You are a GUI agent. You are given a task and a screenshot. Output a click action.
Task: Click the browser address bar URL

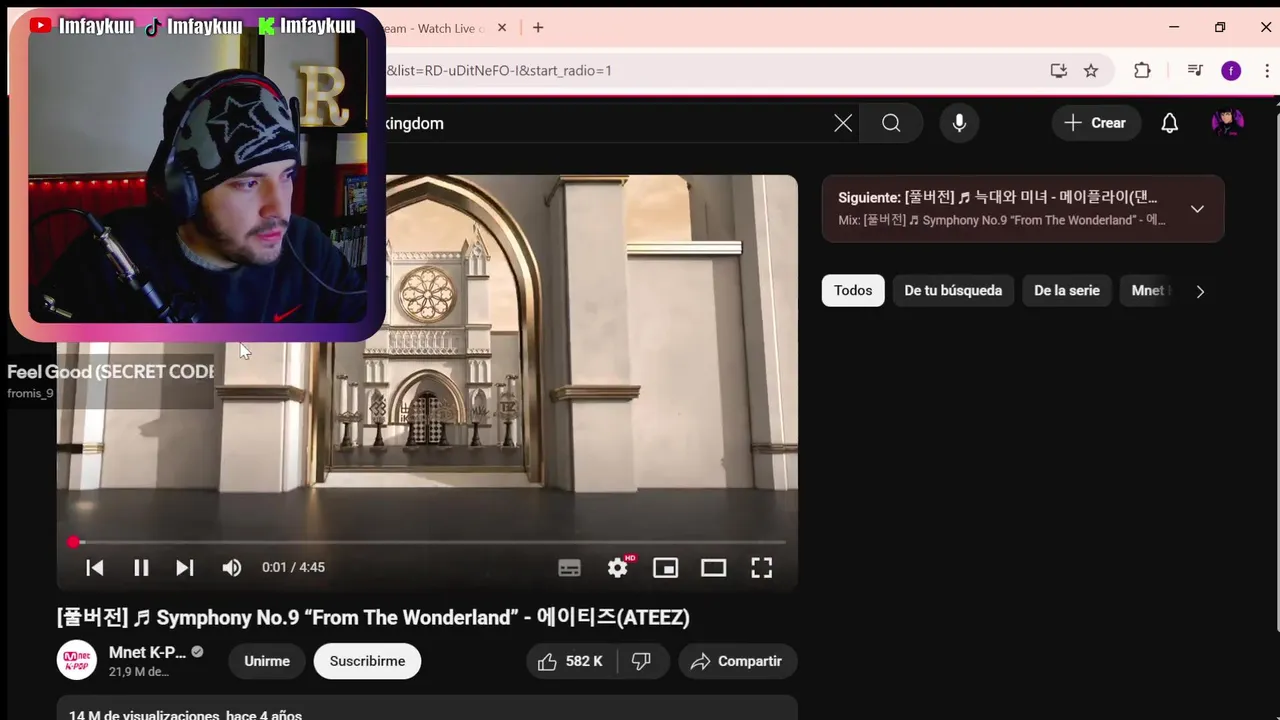(x=498, y=70)
